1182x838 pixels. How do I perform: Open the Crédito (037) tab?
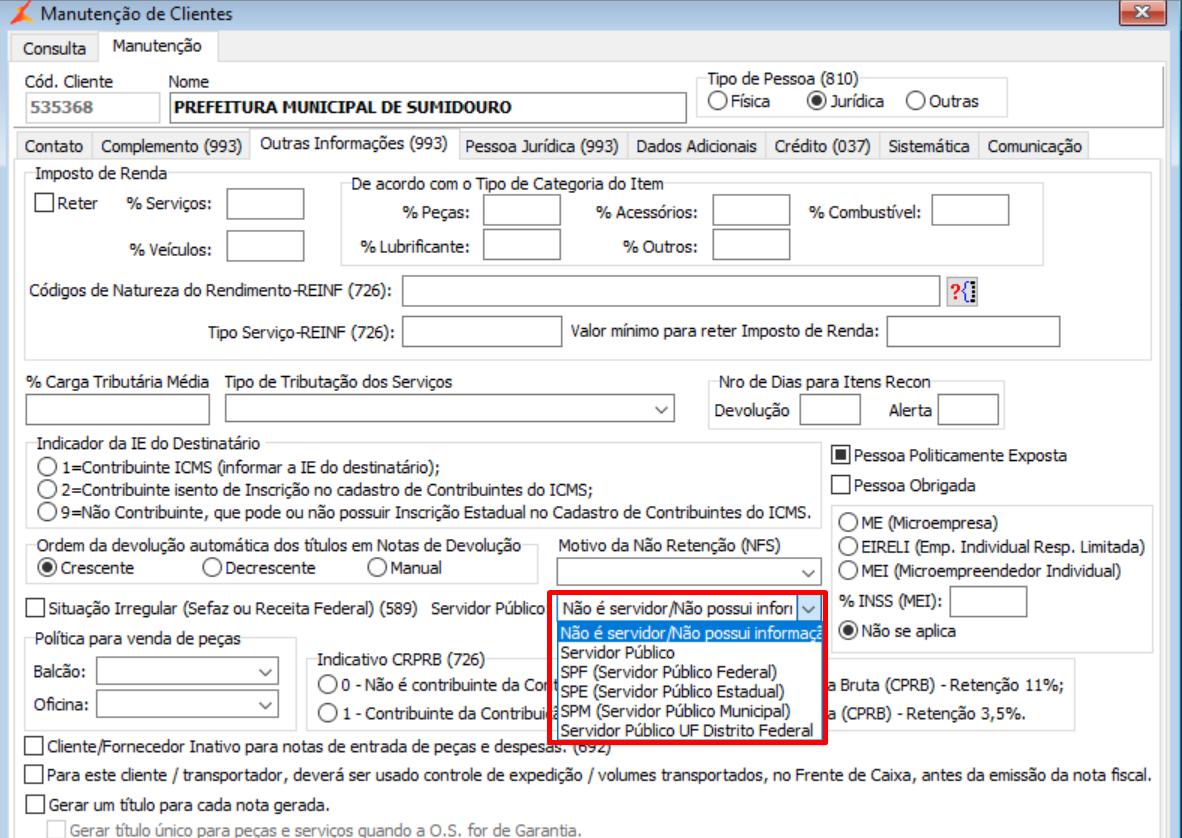822,146
